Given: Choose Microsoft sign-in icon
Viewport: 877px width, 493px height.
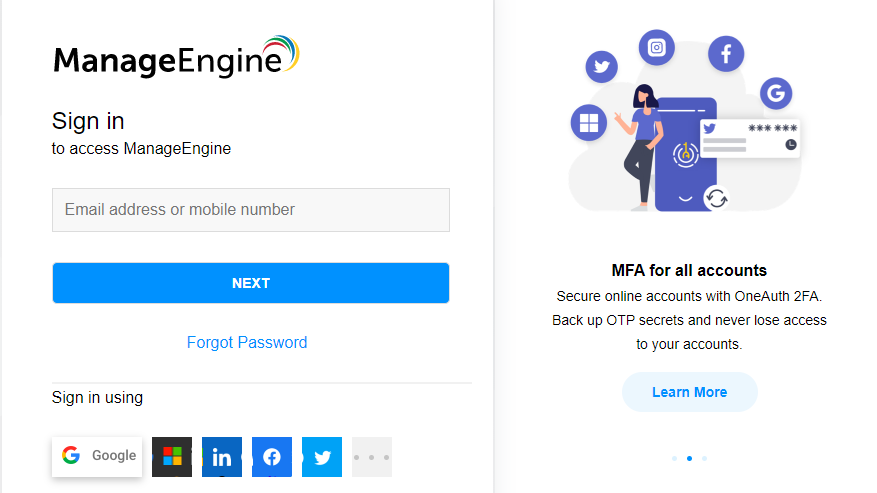Looking at the screenshot, I should (172, 457).
